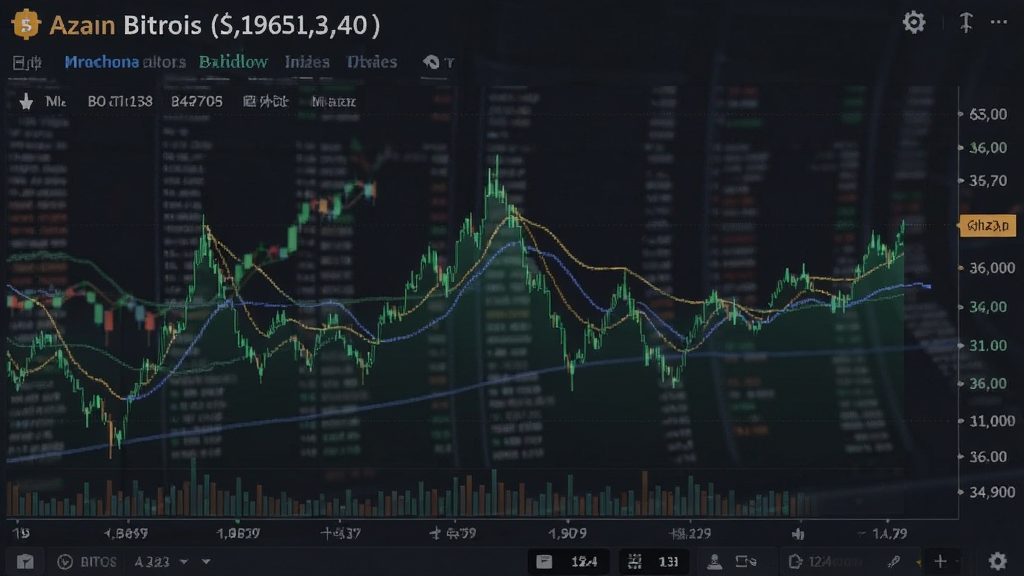Click the 36,000 price axis label
Viewport: 1024px width, 576px height.
pos(992,268)
